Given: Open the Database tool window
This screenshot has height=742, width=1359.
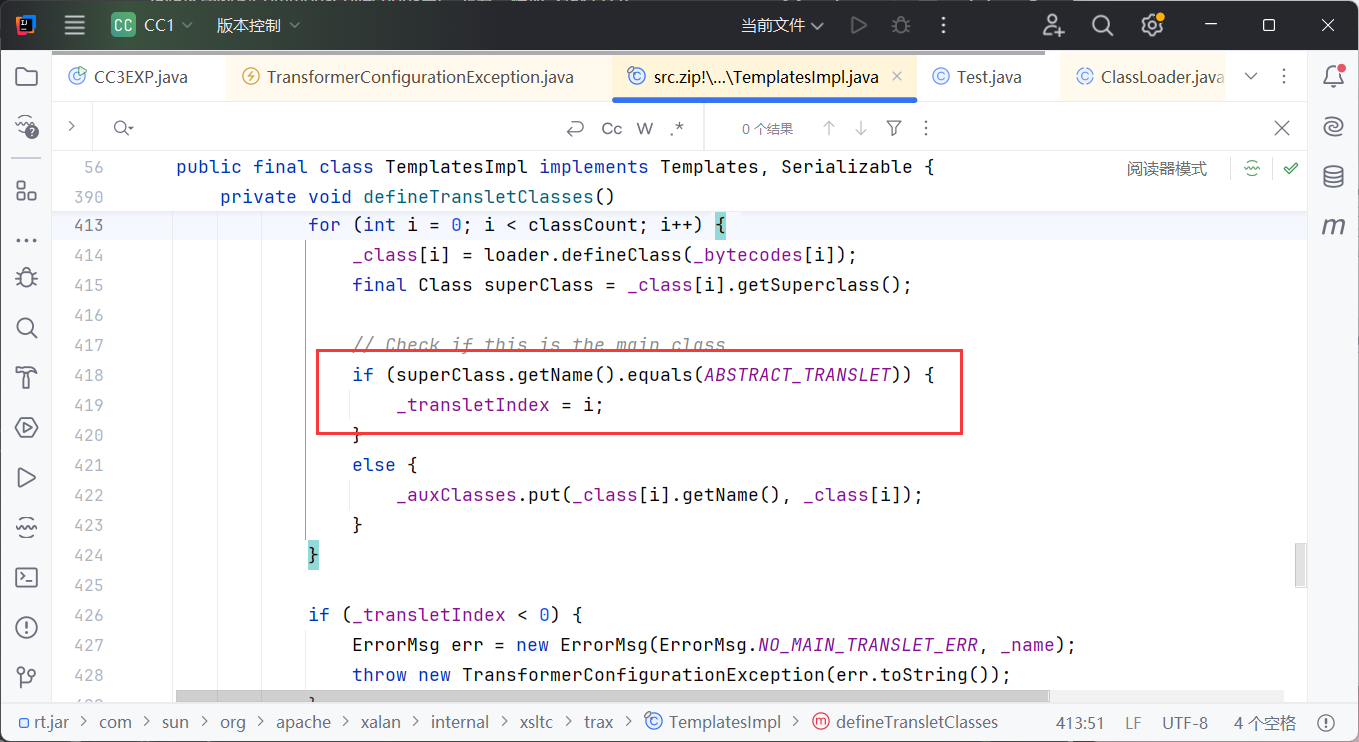Looking at the screenshot, I should coord(1333,177).
